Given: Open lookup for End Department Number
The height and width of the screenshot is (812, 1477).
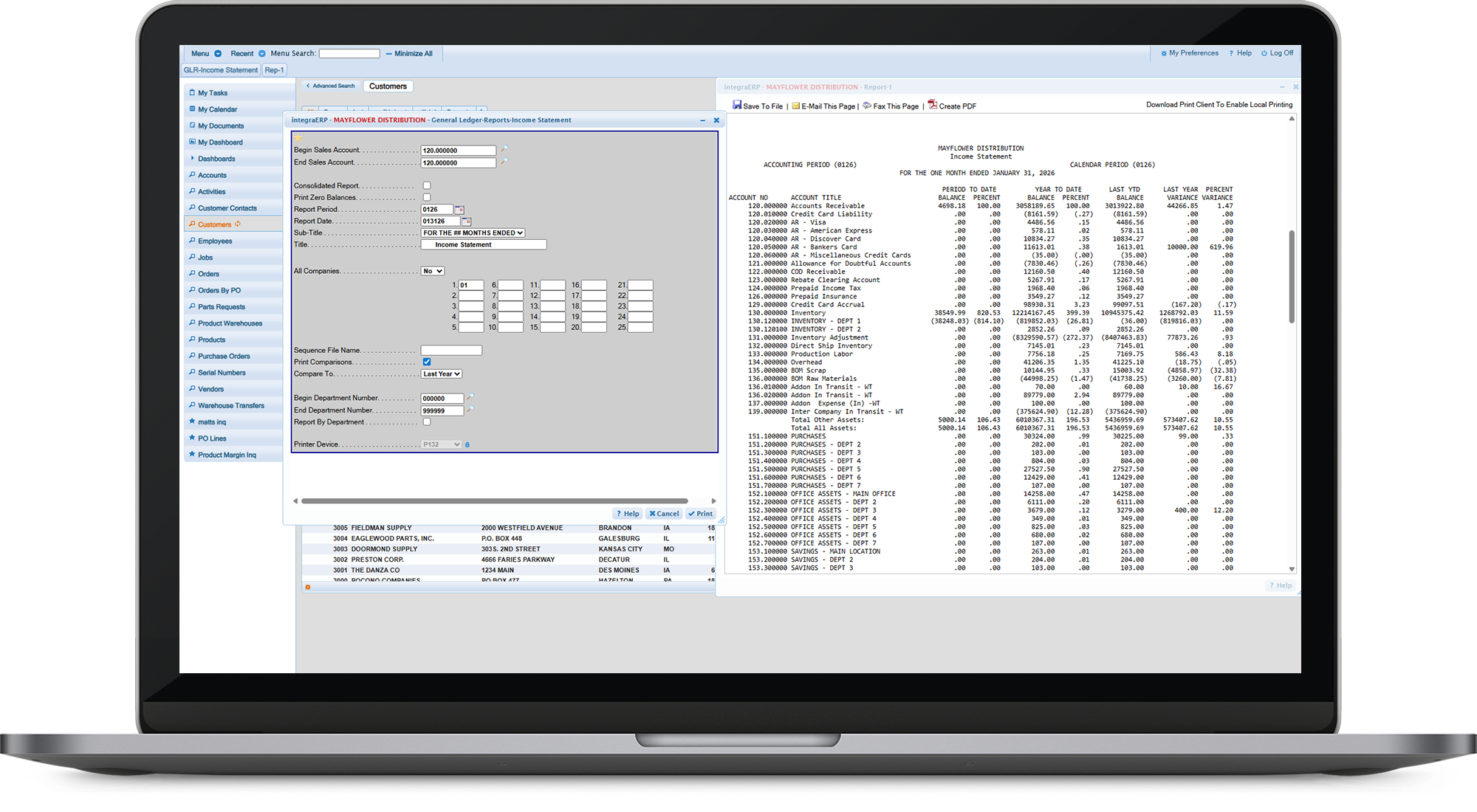Looking at the screenshot, I should click(x=470, y=410).
